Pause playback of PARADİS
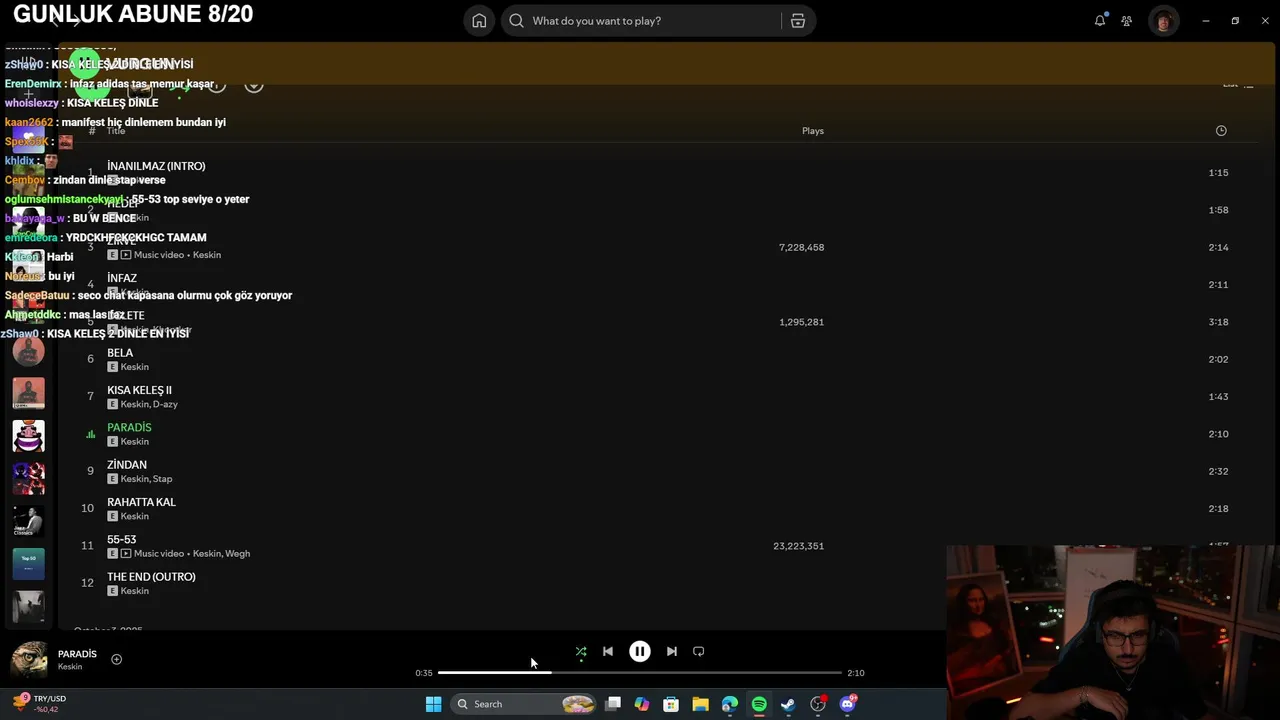The width and height of the screenshot is (1280, 720). coord(640,651)
